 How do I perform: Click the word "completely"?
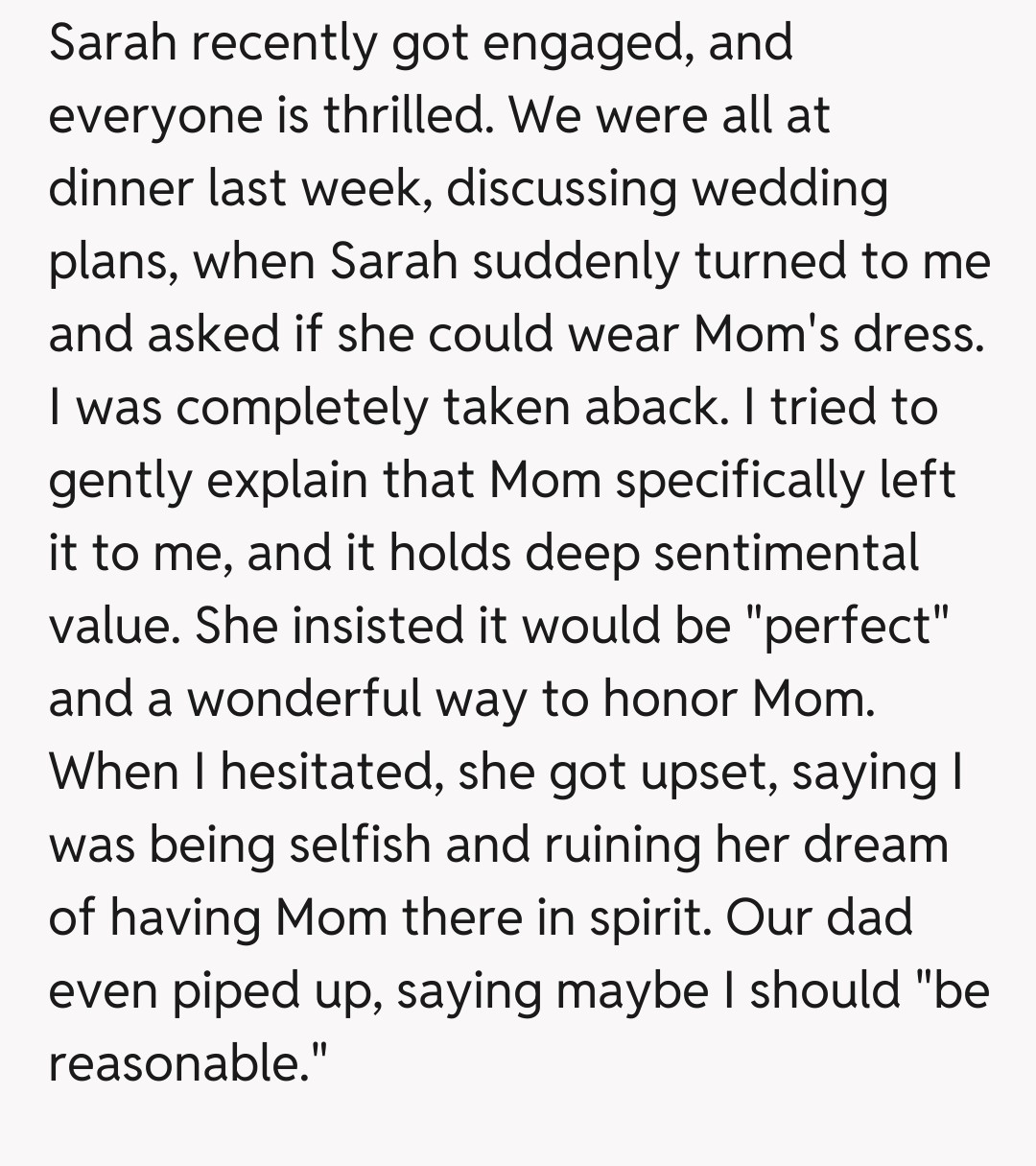tap(300, 408)
